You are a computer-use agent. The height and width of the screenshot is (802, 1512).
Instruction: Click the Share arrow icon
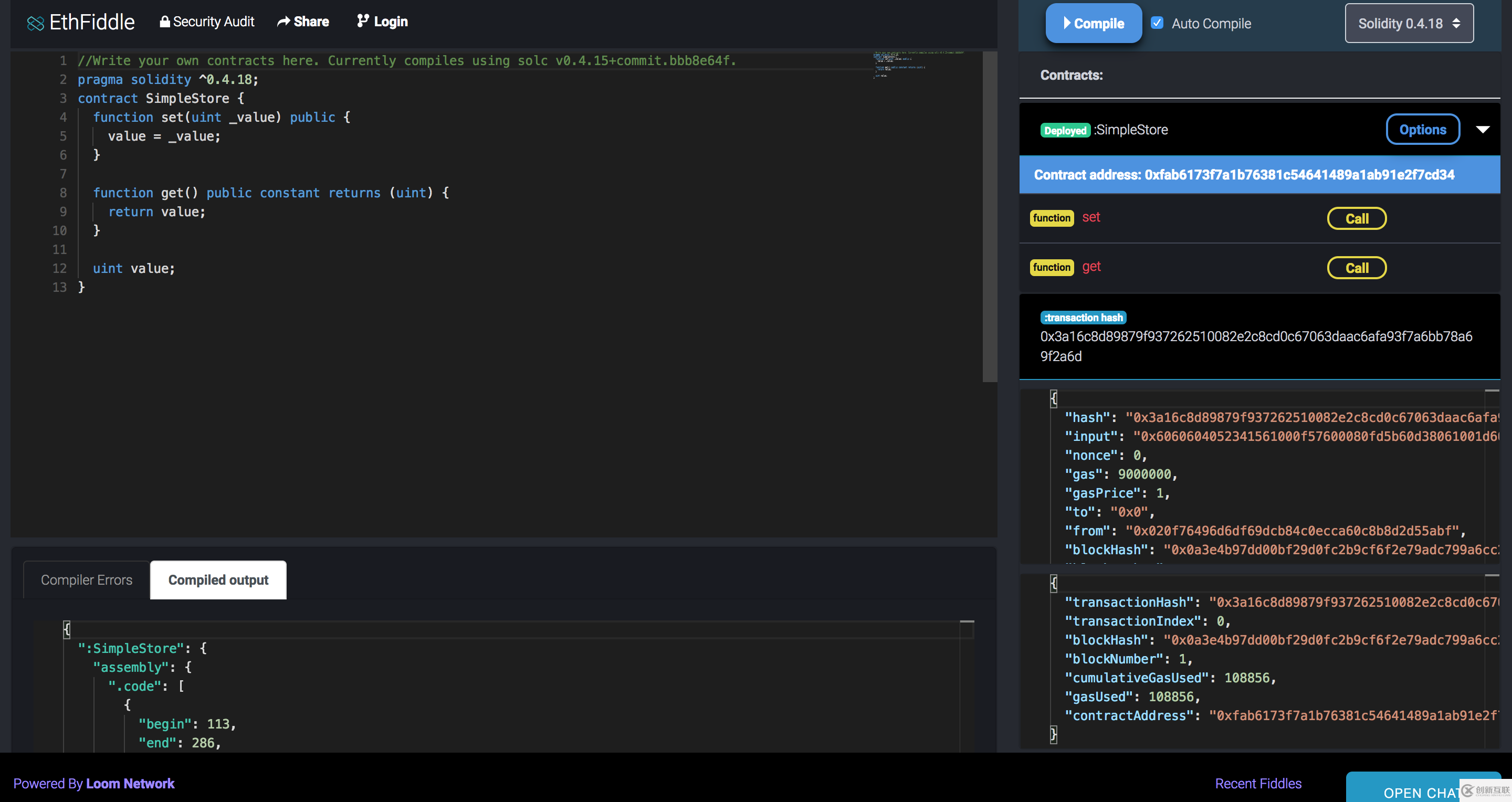[x=283, y=22]
